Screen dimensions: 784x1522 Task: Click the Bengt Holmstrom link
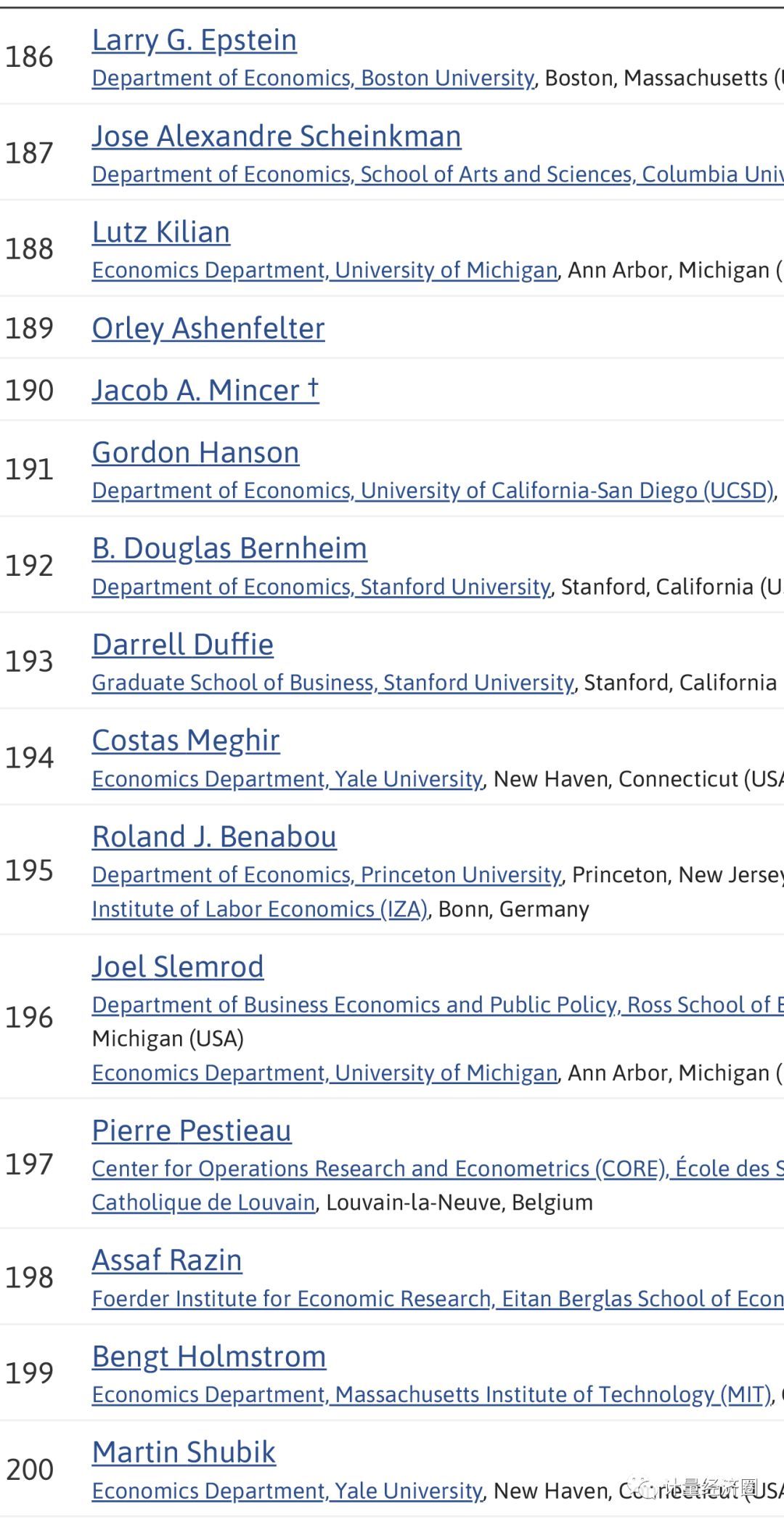[x=208, y=1356]
